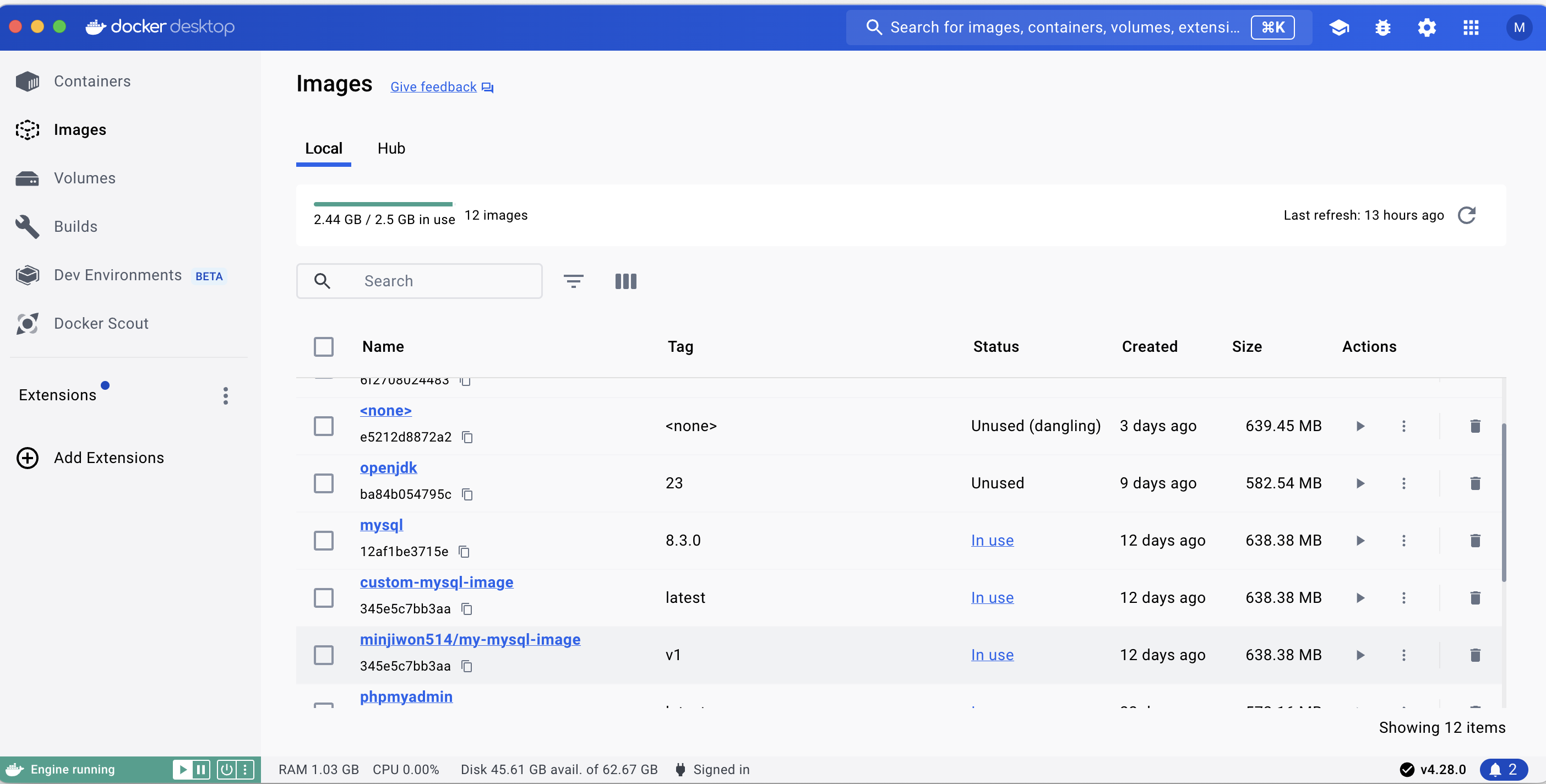Delete the custom-mysql-image image
The height and width of the screenshot is (784, 1546).
[1474, 597]
